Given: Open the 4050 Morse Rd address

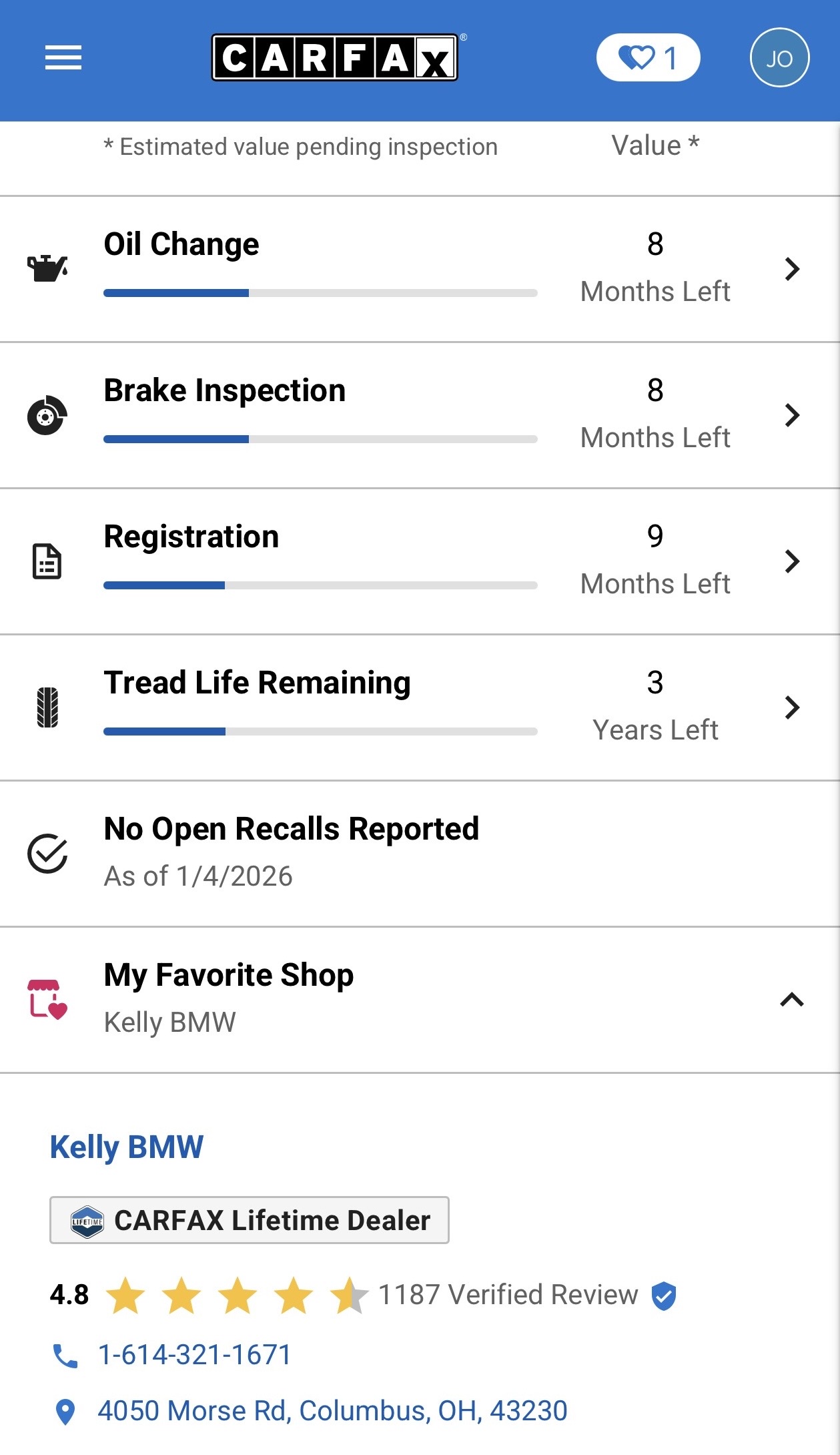Looking at the screenshot, I should [x=332, y=1411].
